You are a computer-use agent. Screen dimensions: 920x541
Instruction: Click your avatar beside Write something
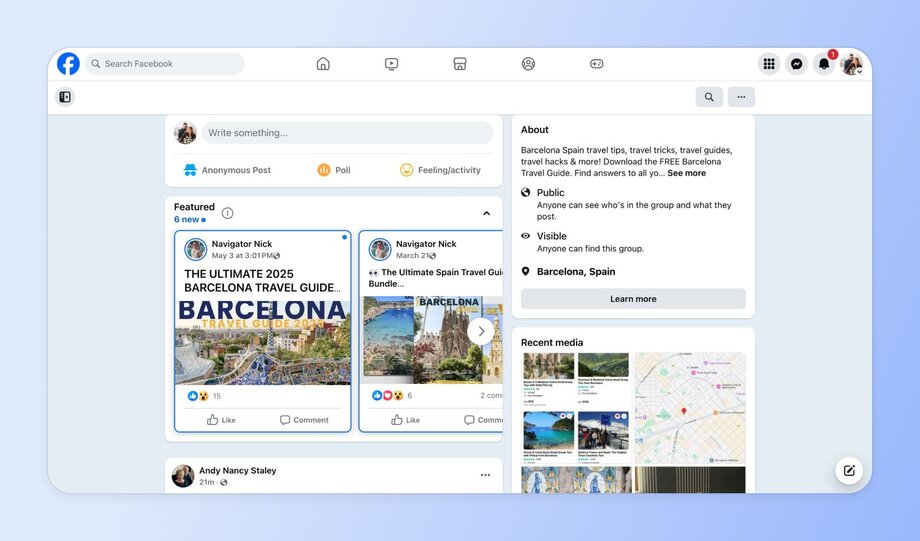[x=185, y=133]
